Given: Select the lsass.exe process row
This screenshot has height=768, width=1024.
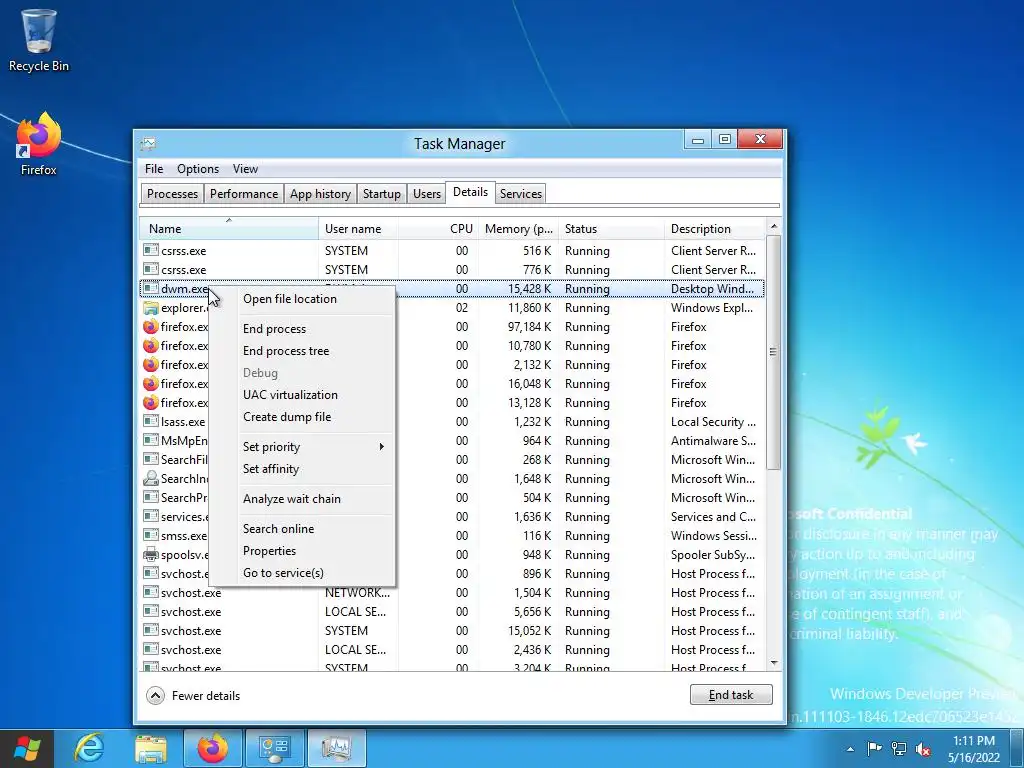Looking at the screenshot, I should point(452,422).
